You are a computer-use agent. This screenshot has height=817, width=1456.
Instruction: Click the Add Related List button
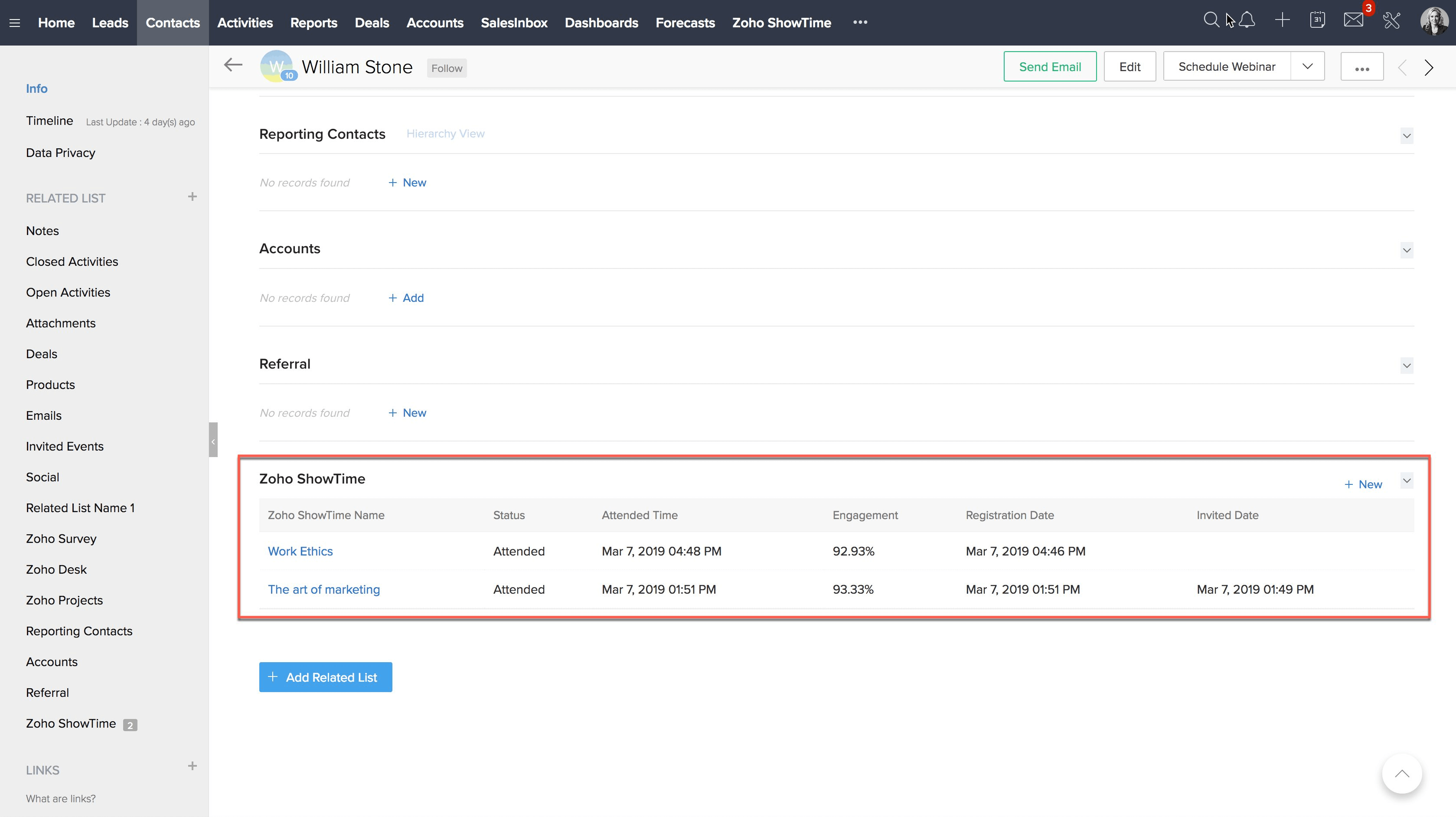tap(325, 677)
